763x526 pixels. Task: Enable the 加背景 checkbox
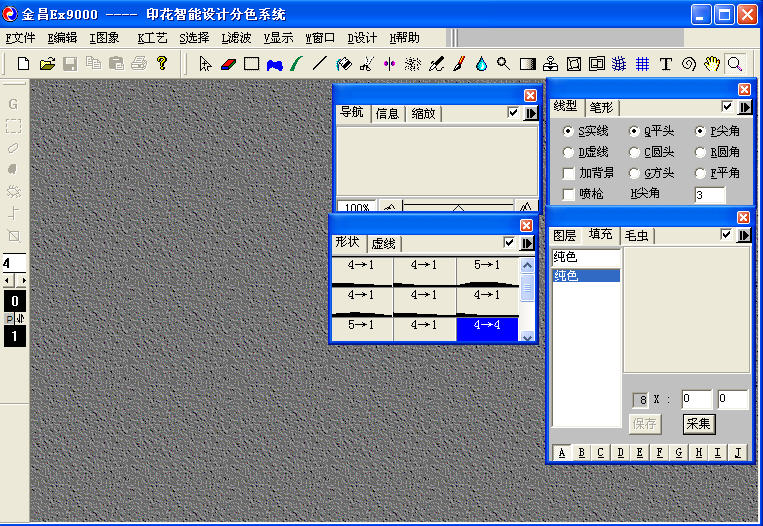coord(568,173)
